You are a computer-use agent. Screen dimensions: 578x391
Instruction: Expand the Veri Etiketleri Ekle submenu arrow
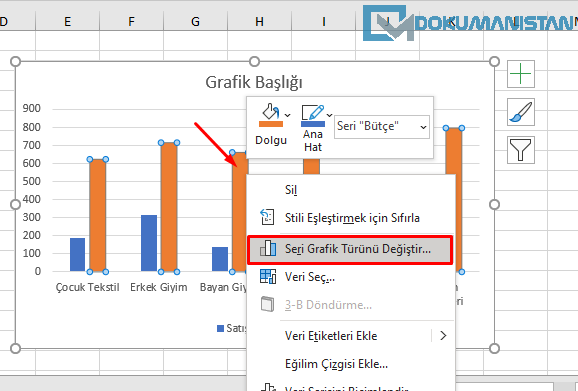coord(443,336)
